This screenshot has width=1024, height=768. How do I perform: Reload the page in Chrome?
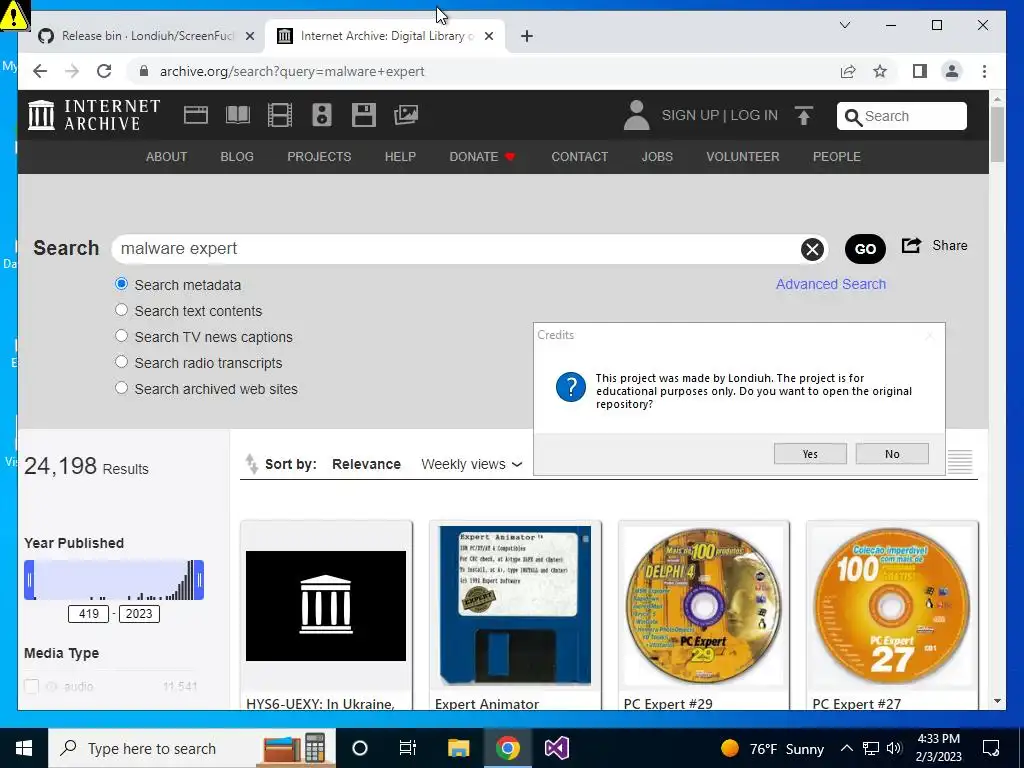tap(104, 71)
